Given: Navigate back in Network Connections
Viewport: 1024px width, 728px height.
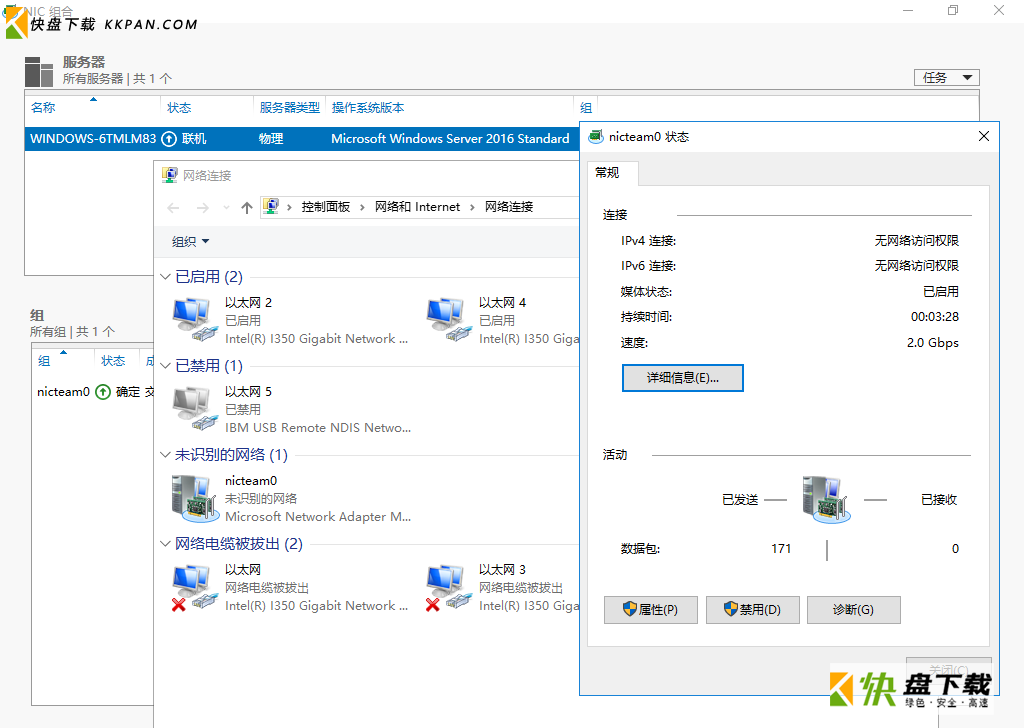Looking at the screenshot, I should click(x=173, y=208).
